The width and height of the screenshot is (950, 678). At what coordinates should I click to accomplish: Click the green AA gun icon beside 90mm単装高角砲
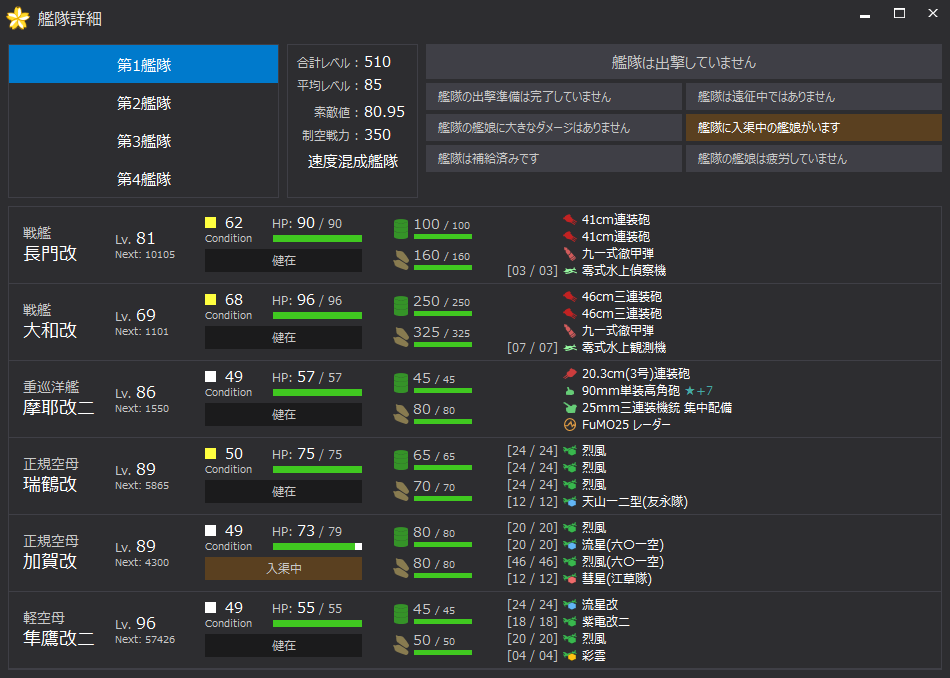coord(569,391)
